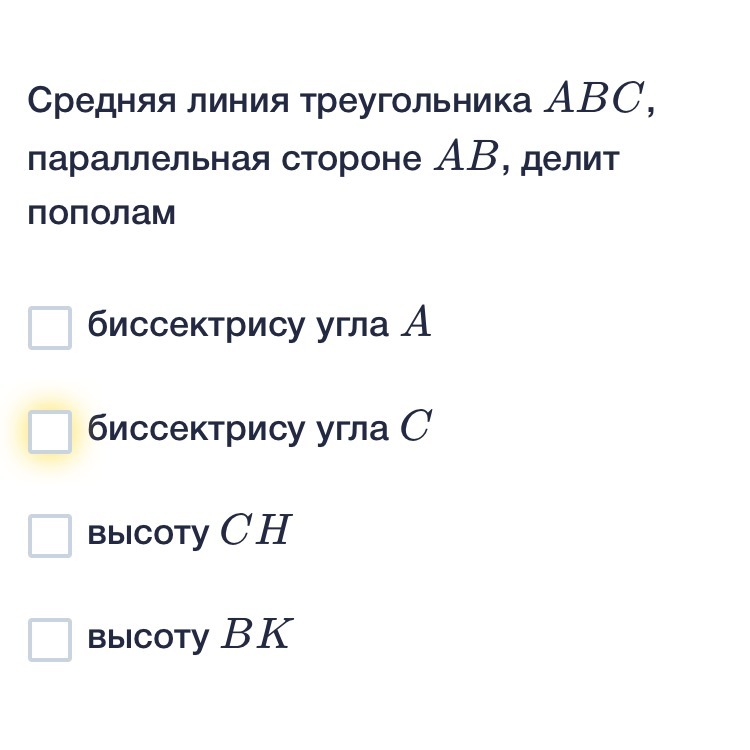Enable the высоту BK checkbox
Screen dimensions: 750x750
click(50, 640)
